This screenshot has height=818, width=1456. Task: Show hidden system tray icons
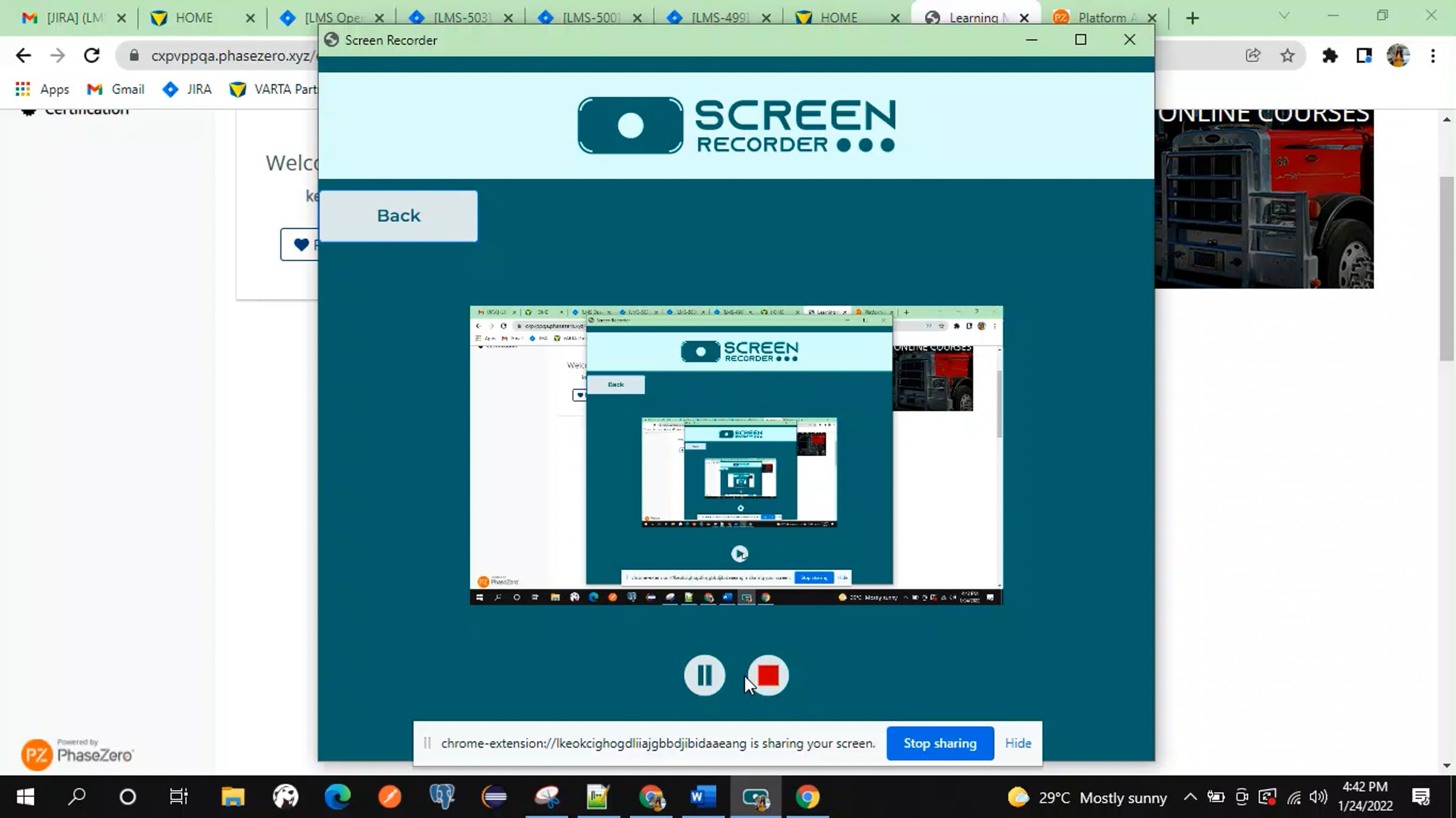pyautogui.click(x=1190, y=796)
